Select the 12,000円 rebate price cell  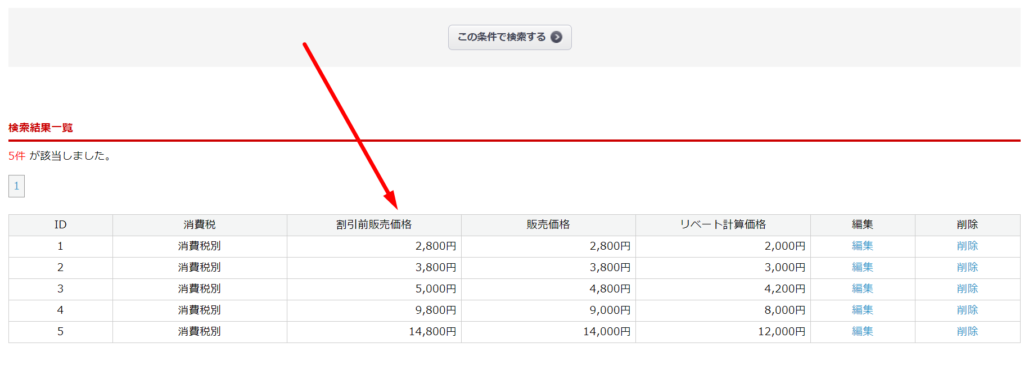(723, 331)
